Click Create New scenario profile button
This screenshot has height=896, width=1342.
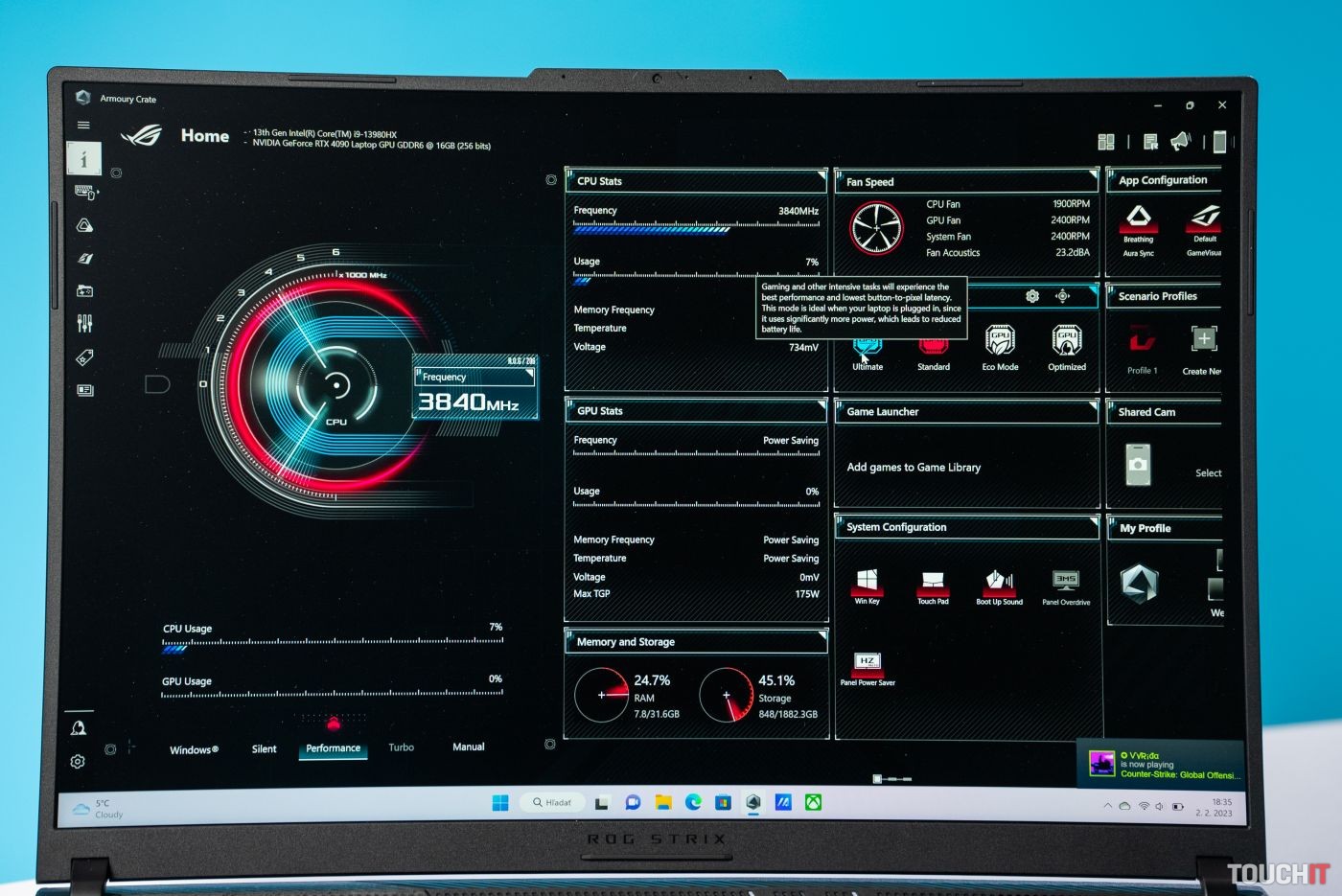1204,340
